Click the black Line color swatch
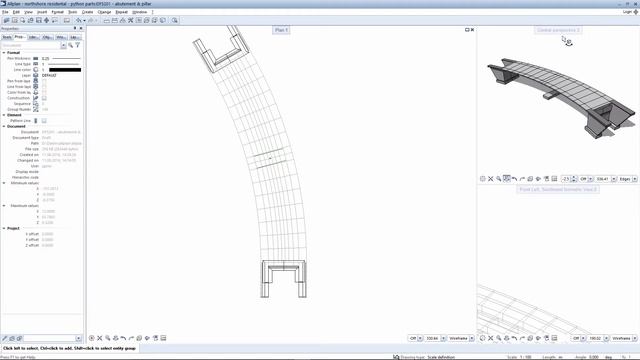 click(x=65, y=70)
